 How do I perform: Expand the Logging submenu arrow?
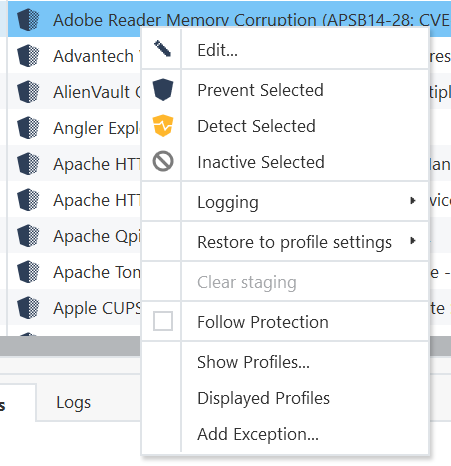click(413, 201)
